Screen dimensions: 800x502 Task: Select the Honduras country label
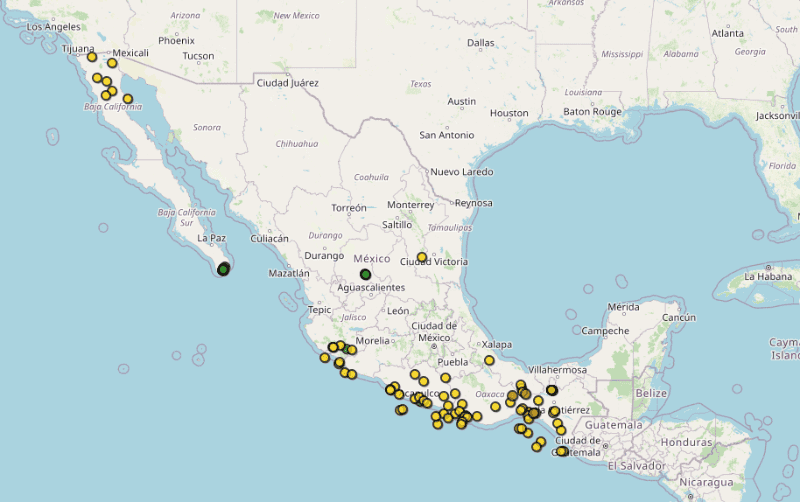686,442
